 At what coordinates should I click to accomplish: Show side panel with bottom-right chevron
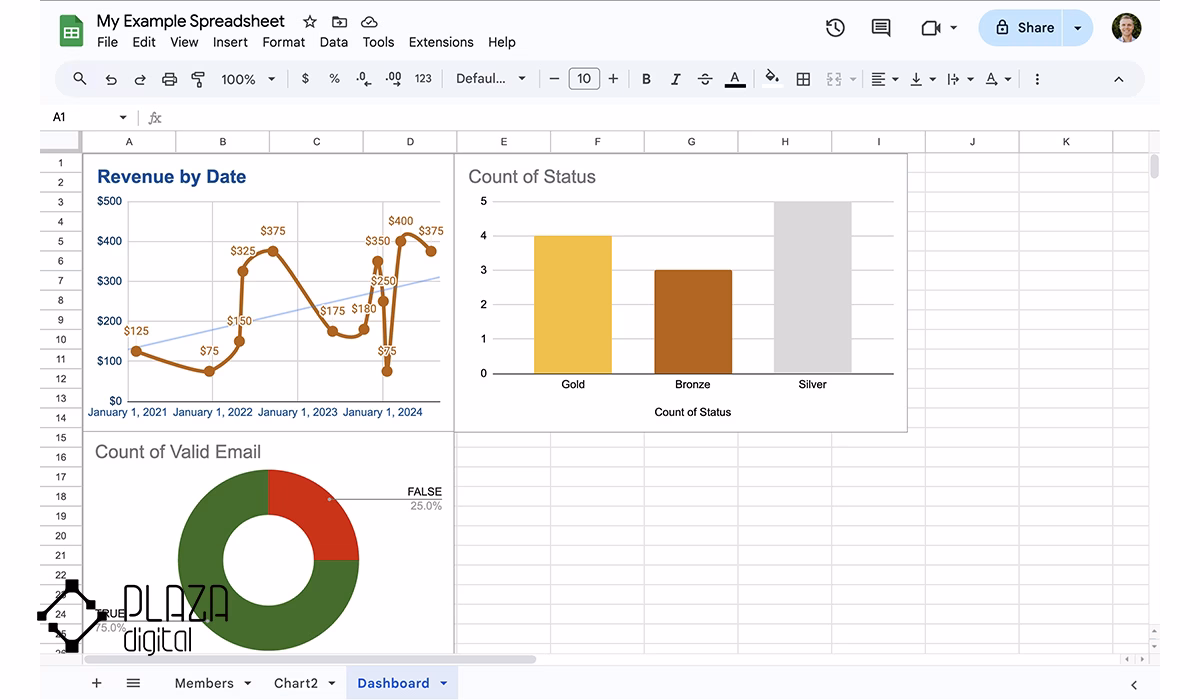(1134, 684)
